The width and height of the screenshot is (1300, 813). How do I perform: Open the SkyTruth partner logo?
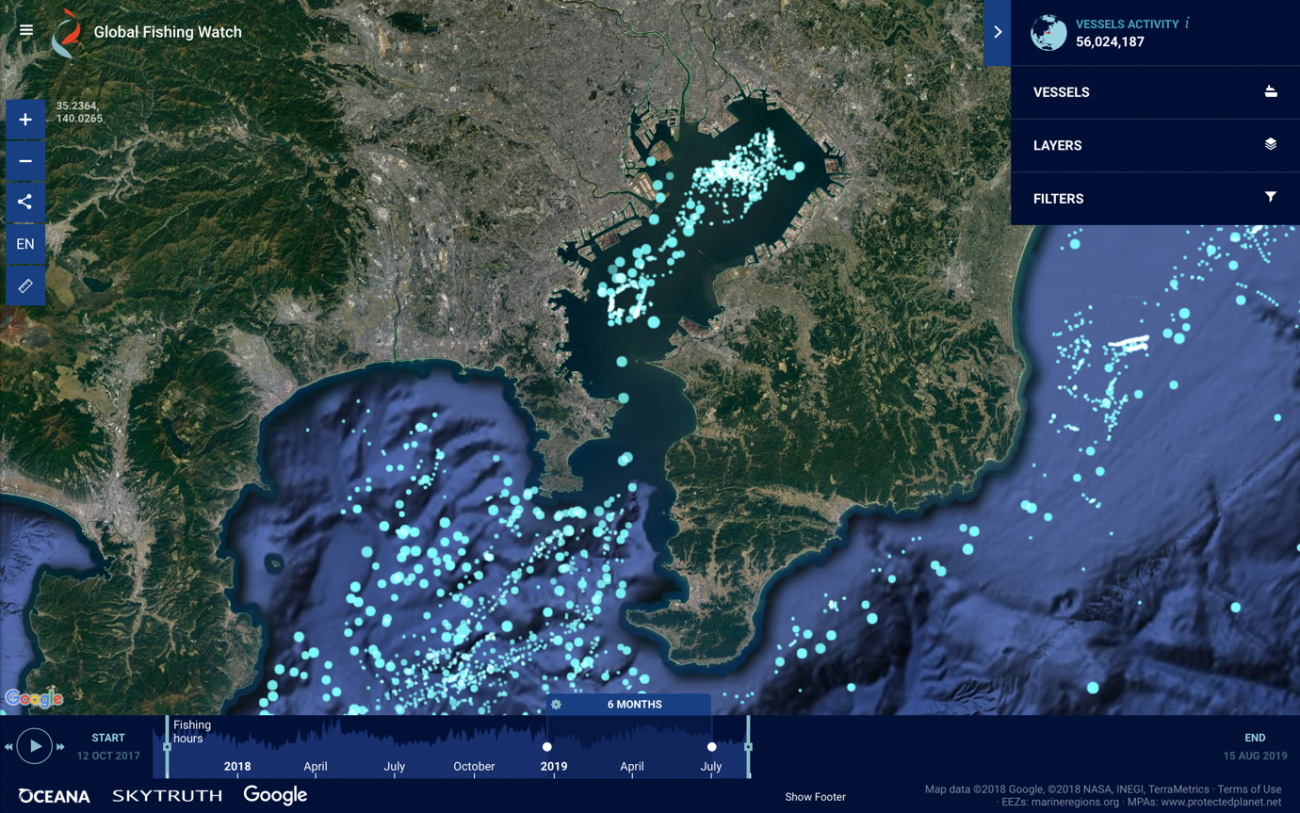click(x=167, y=796)
